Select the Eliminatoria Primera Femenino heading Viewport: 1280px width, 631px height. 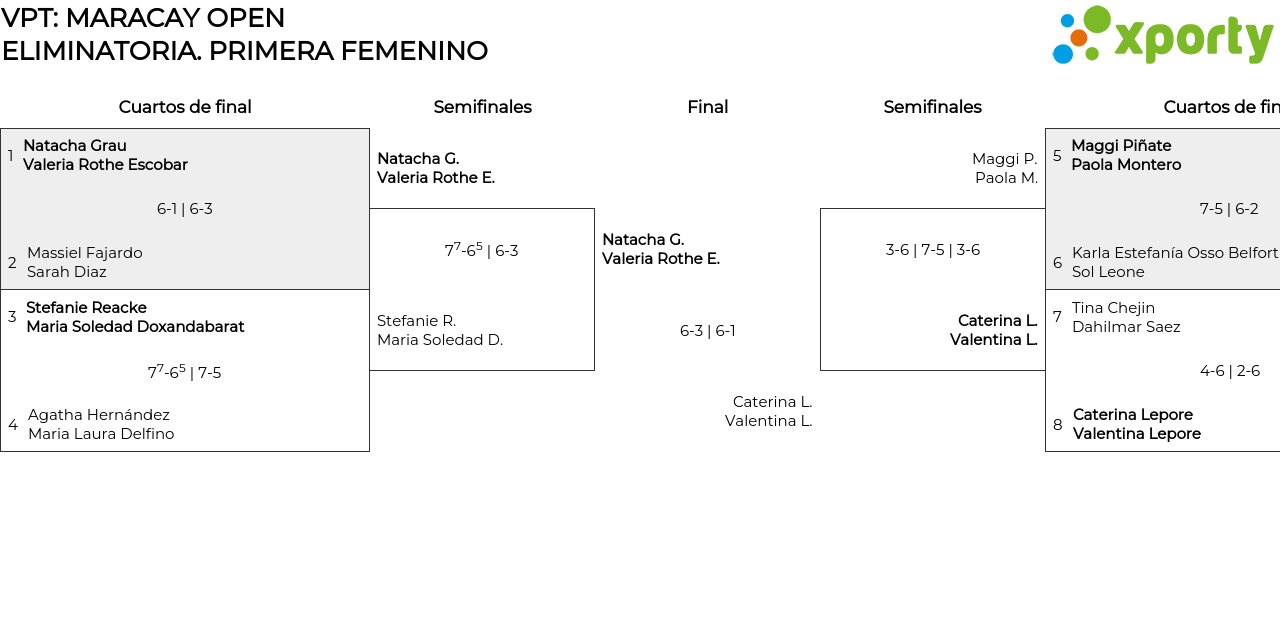pyautogui.click(x=245, y=51)
